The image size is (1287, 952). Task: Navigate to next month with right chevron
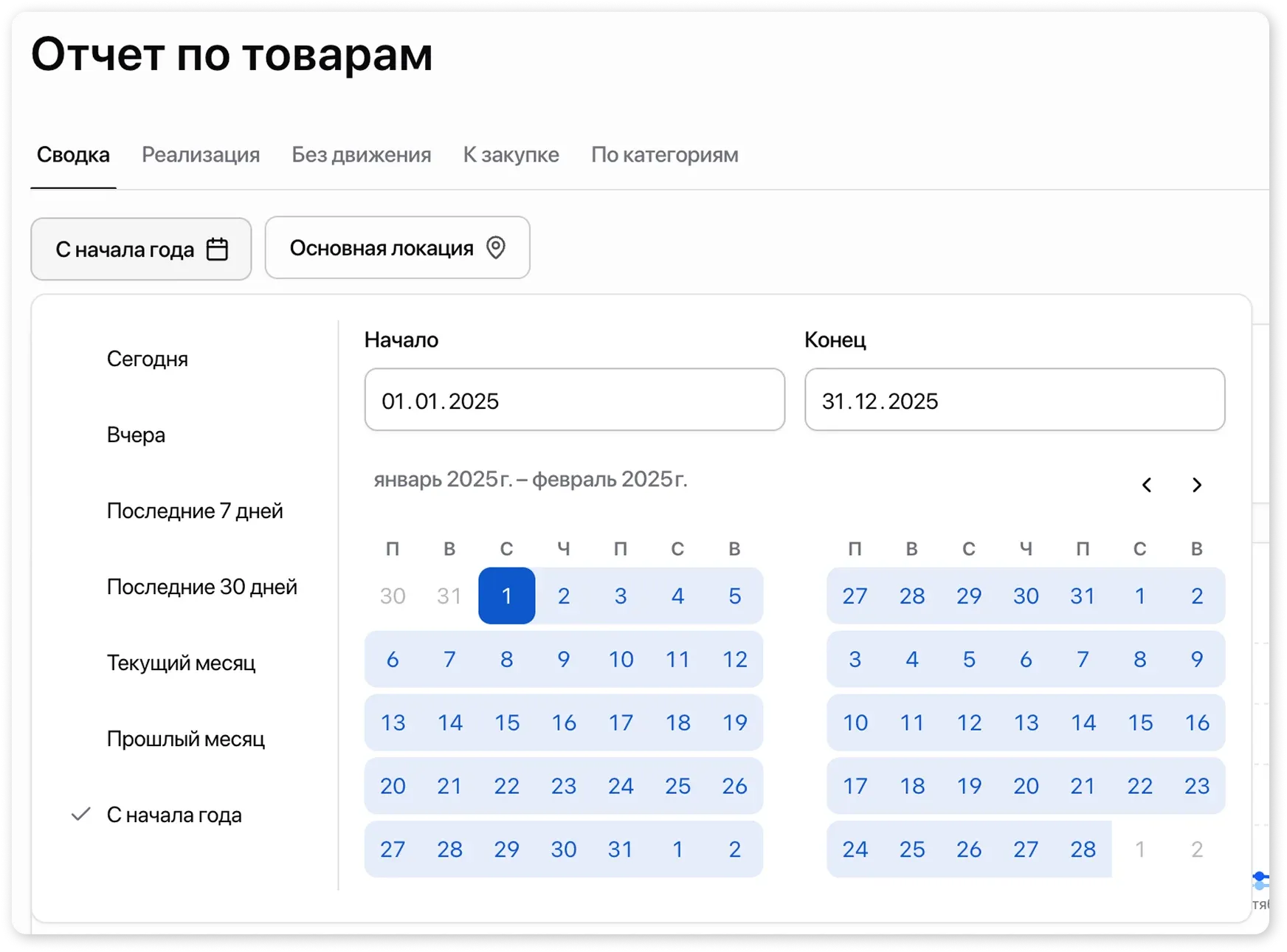tap(1197, 486)
